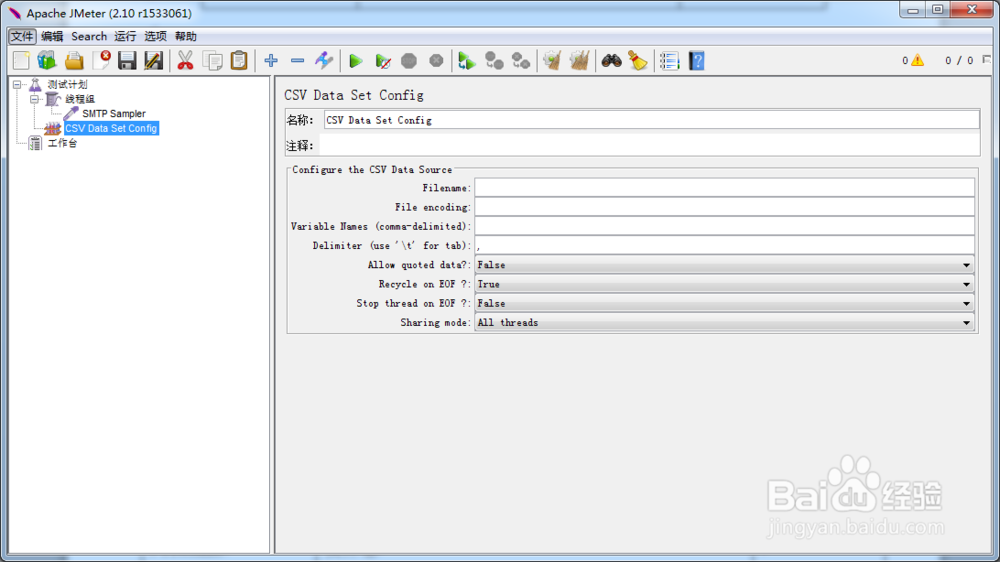Image resolution: width=1000 pixels, height=562 pixels.
Task: Click the Clear results icon
Action: point(552,61)
